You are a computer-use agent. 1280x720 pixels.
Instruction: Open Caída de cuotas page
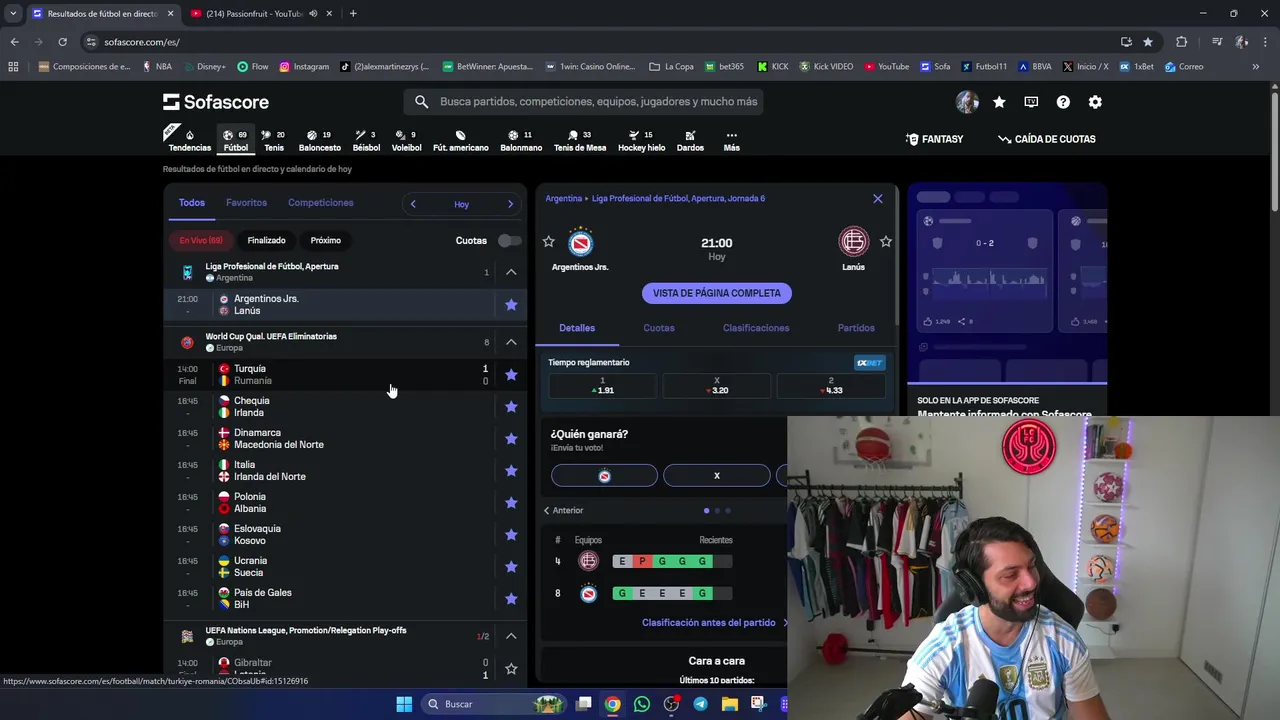point(1047,139)
